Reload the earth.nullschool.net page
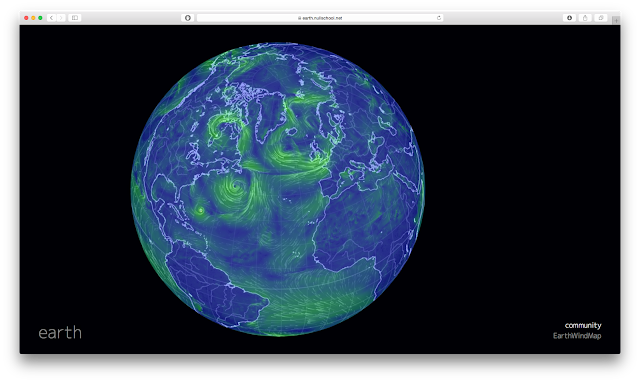Image resolution: width=640 pixels, height=382 pixels. 439,18
